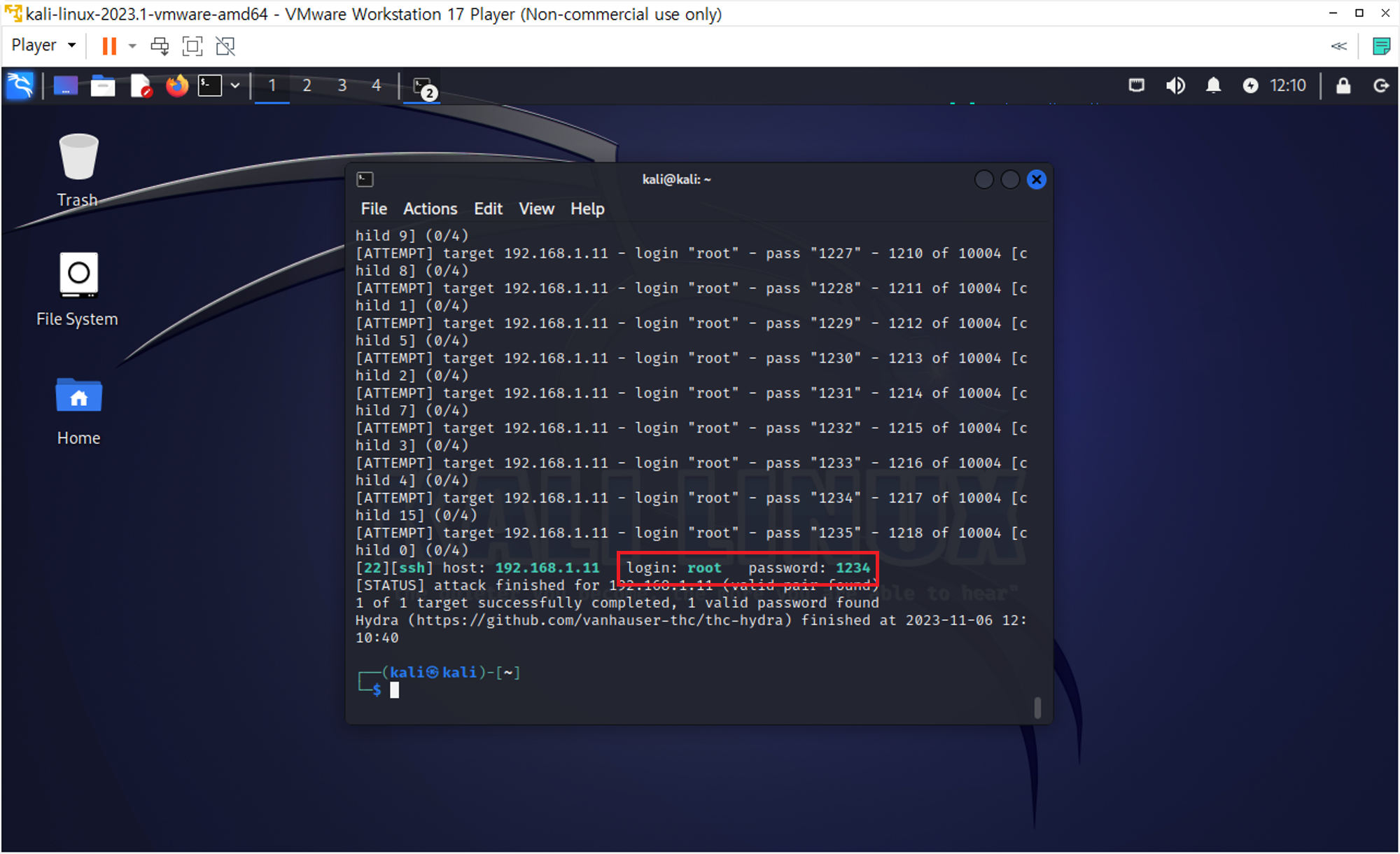Open the terminal Actions menu

click(x=430, y=209)
